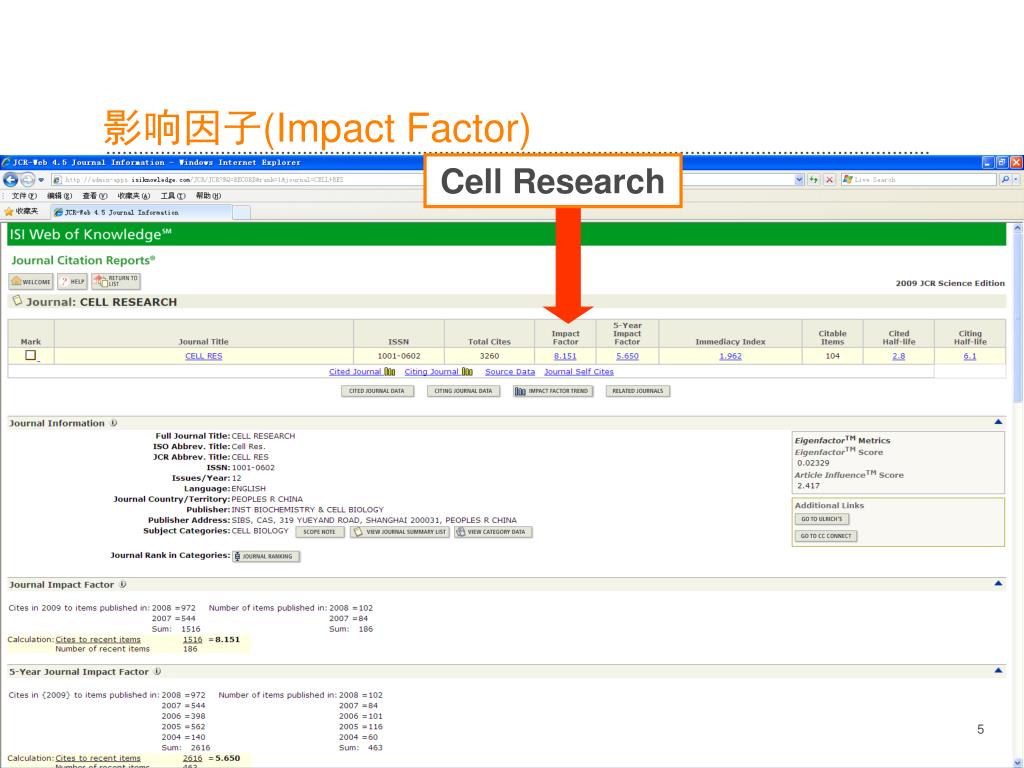Click the 5-Year Impact Factor value 5.650
This screenshot has height=768, width=1024.
(627, 356)
